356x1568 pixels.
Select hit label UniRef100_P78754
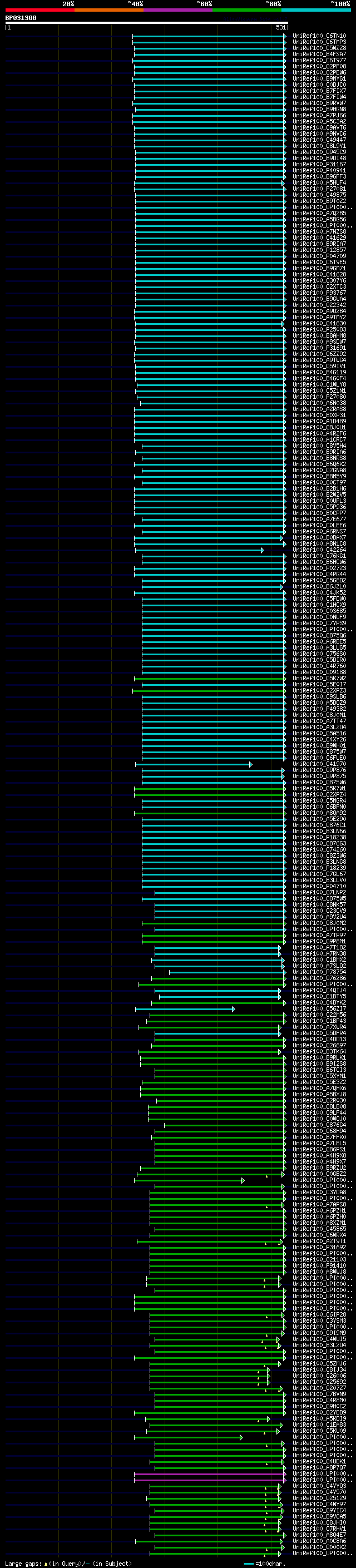tap(319, 973)
